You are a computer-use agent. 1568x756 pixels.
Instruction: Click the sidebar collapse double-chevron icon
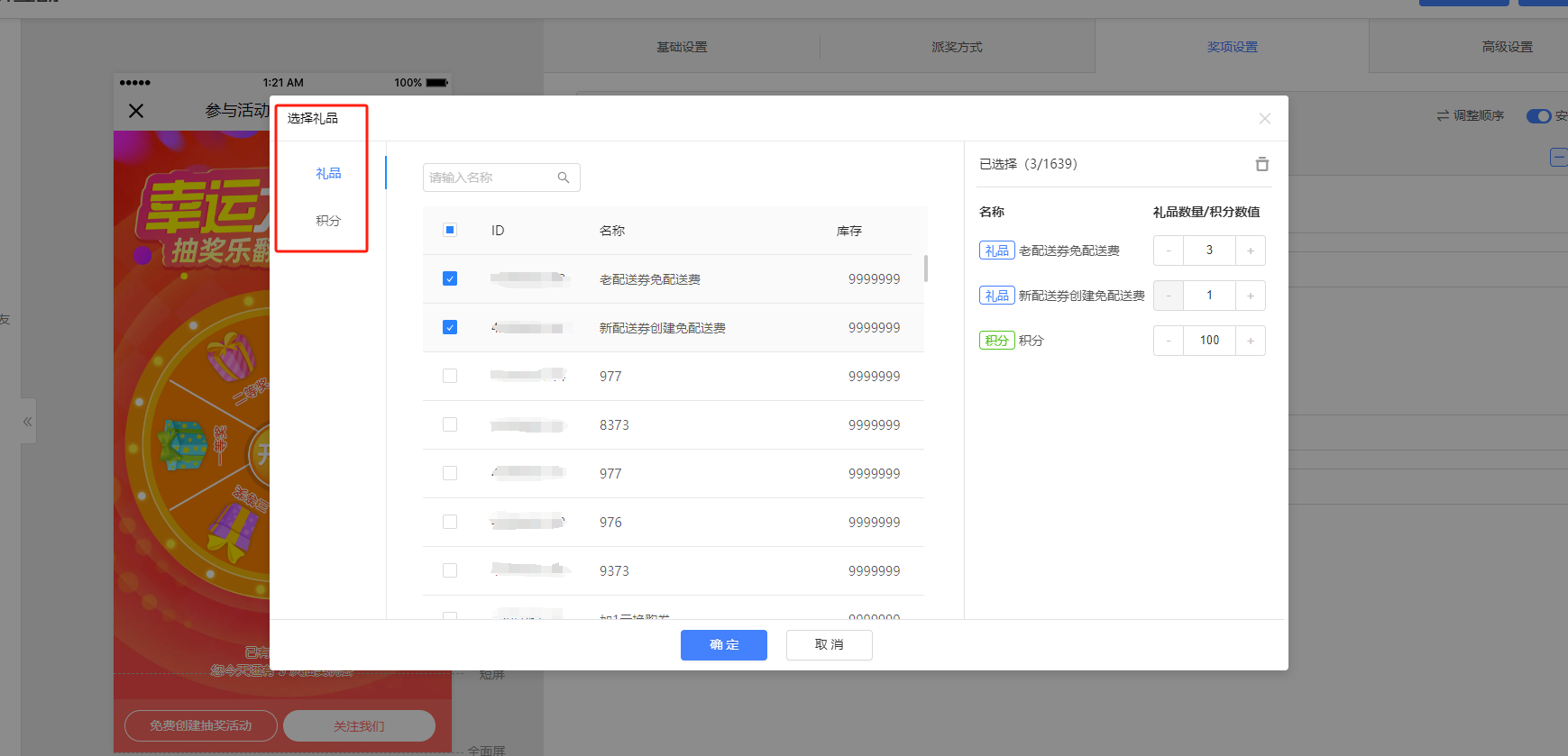28,422
